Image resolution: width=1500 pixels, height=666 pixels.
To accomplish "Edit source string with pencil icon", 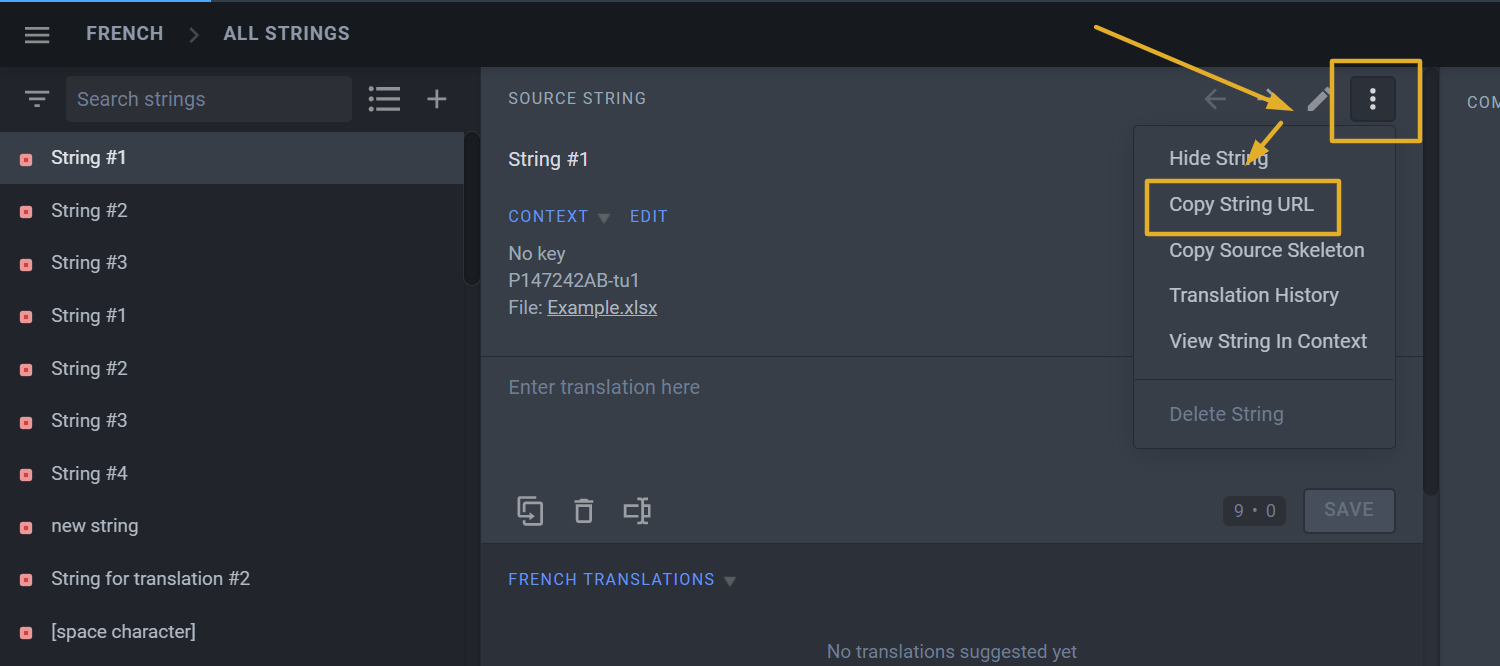I will [1320, 99].
